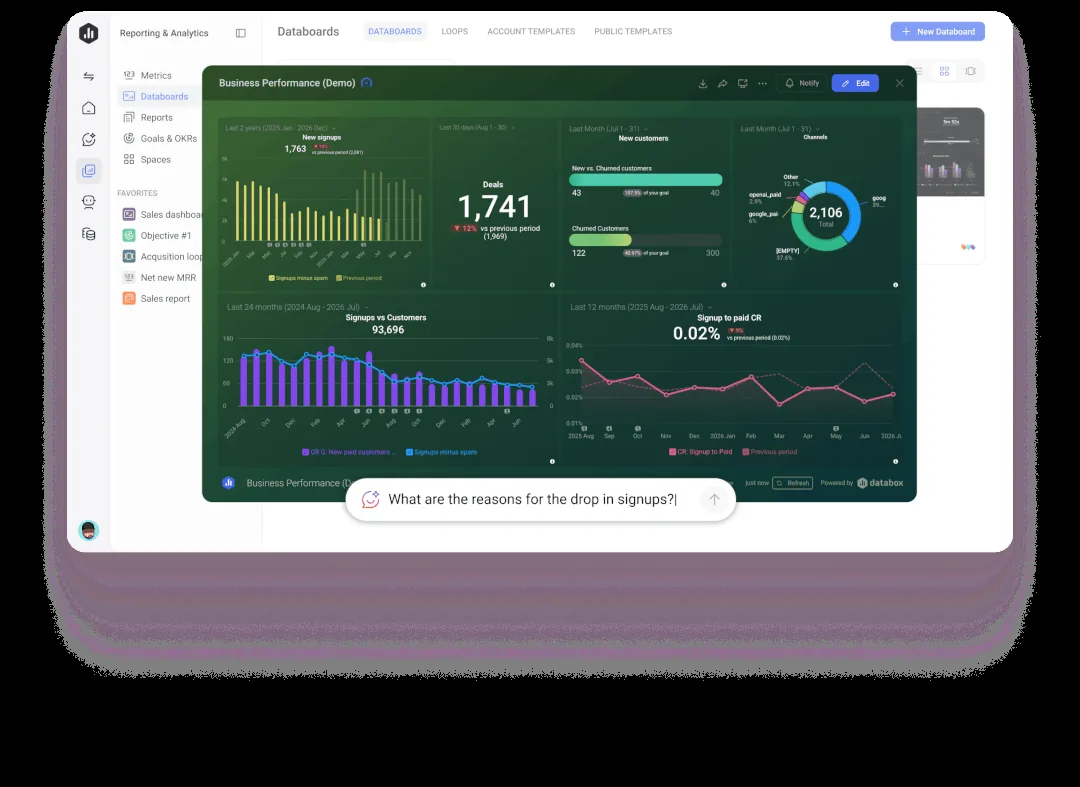Viewport: 1080px width, 787px height.
Task: Switch to the Loops tab
Action: 455,32
